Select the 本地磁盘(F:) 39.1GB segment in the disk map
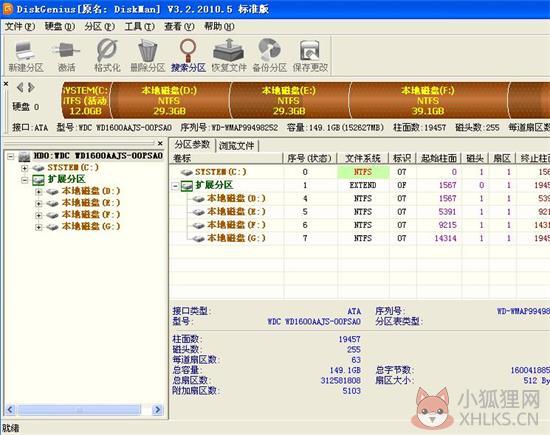The image size is (550, 435). (428, 101)
